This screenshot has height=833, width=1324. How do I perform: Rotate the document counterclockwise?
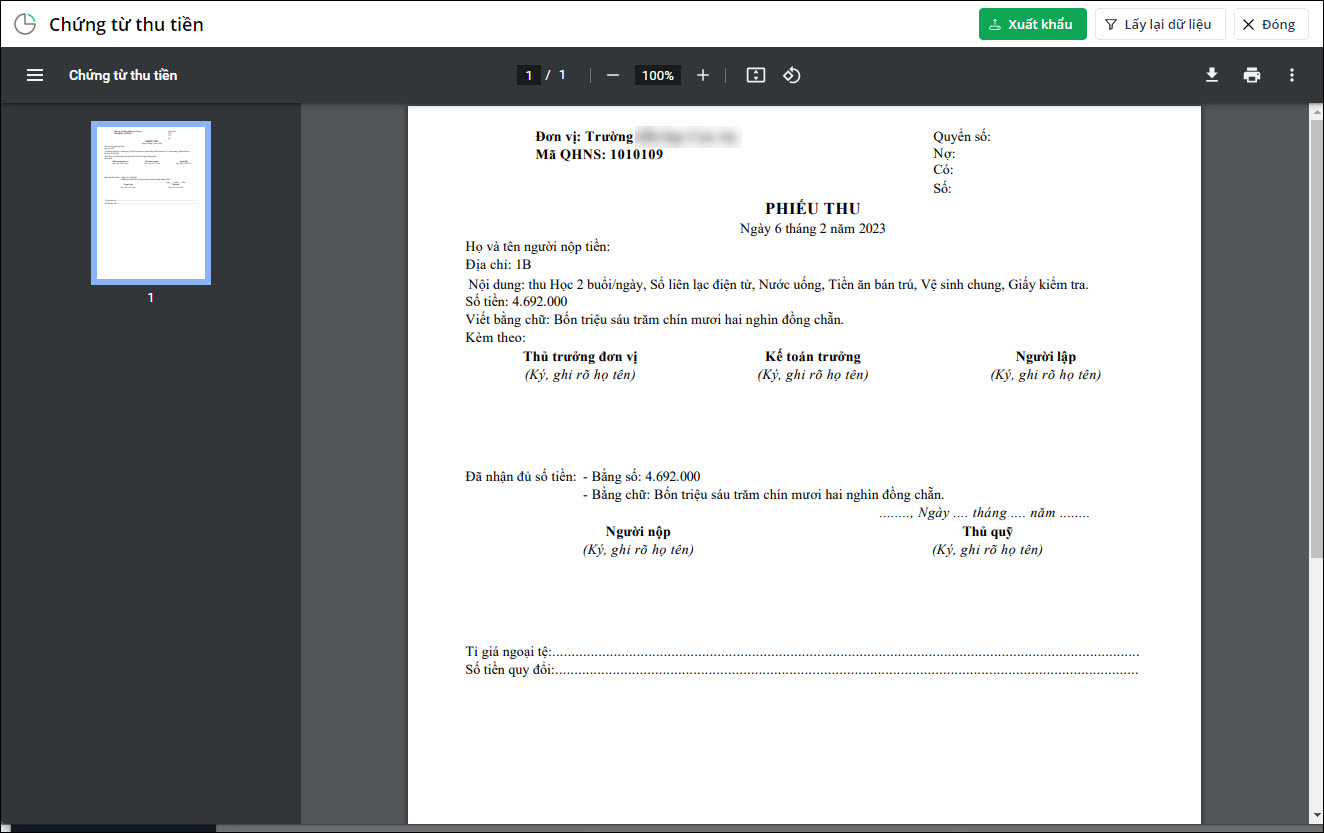tap(792, 75)
